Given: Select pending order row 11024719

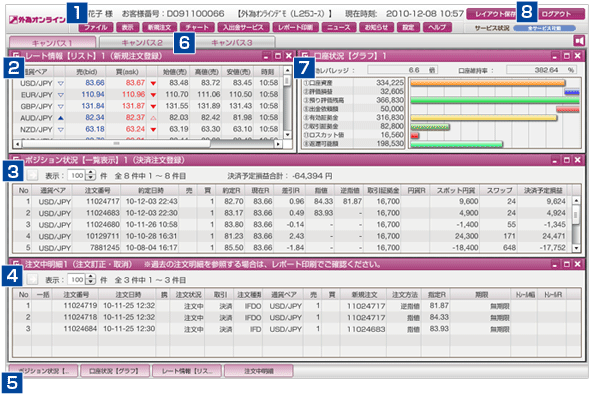Looking at the screenshot, I should coord(297,306).
